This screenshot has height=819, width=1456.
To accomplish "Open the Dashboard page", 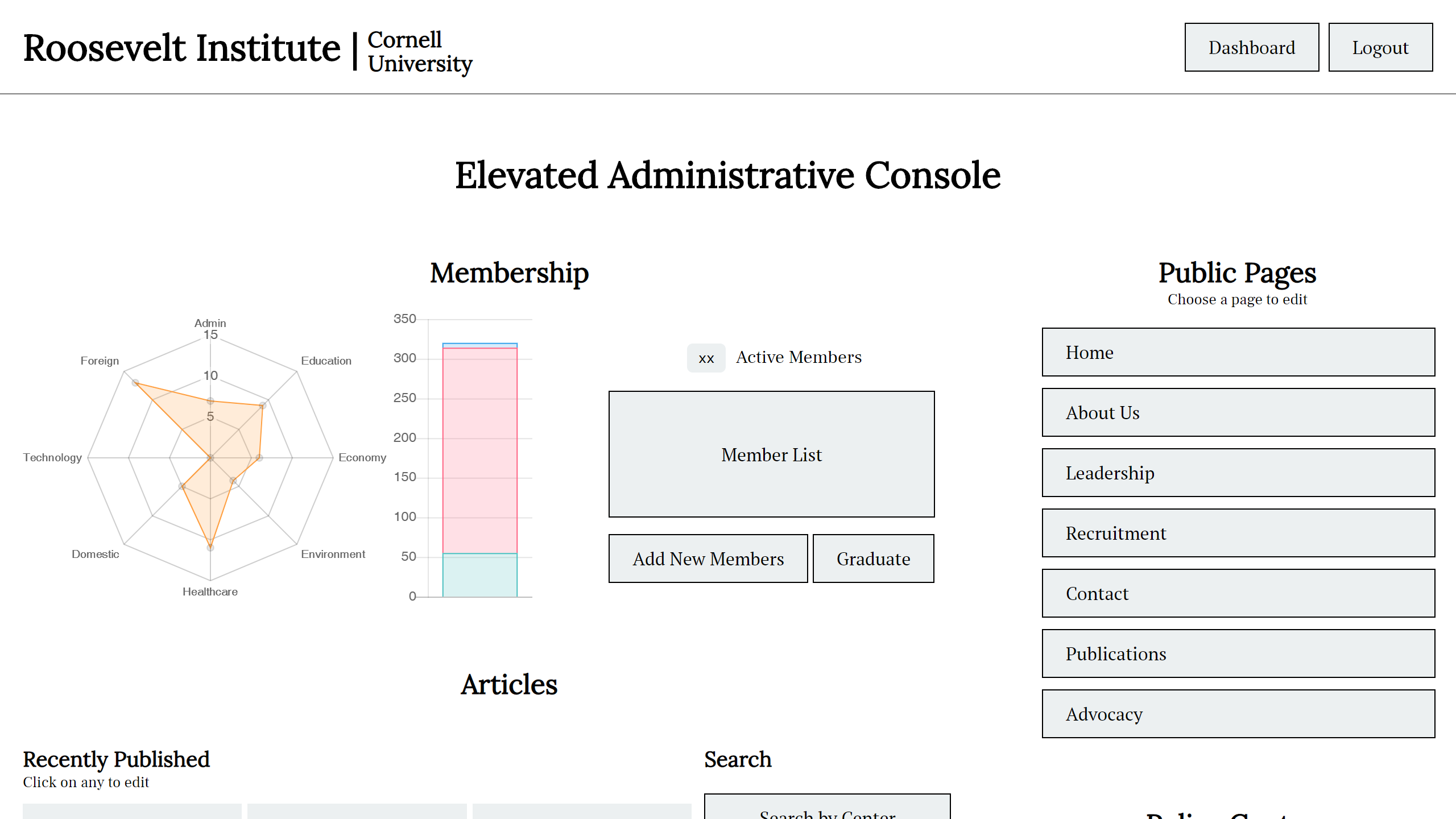I will (1251, 47).
